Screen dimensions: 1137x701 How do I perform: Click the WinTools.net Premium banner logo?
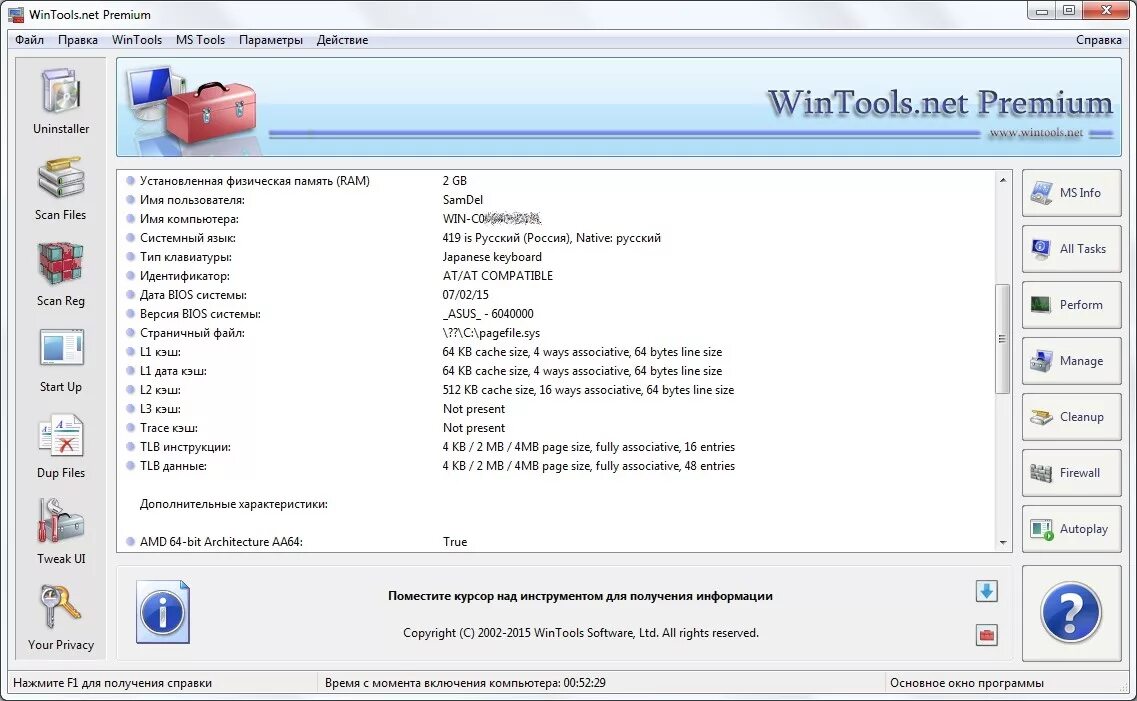[x=940, y=103]
